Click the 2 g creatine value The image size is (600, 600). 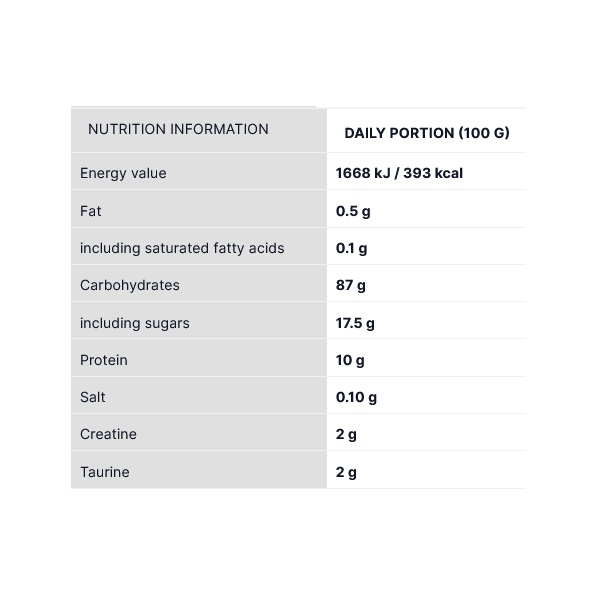346,434
